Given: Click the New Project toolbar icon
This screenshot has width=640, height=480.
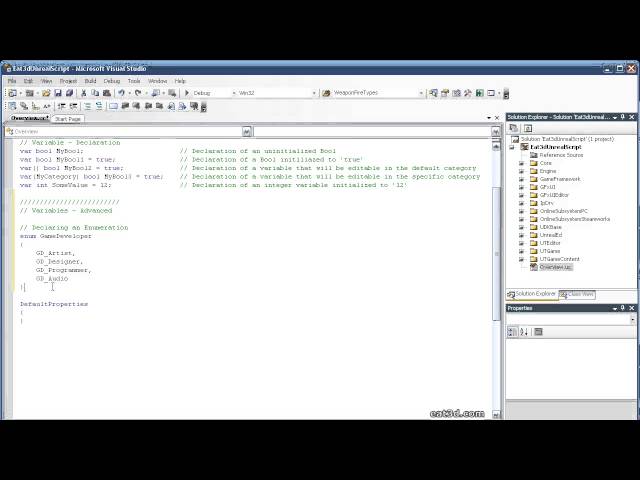Looking at the screenshot, I should coord(13,93).
